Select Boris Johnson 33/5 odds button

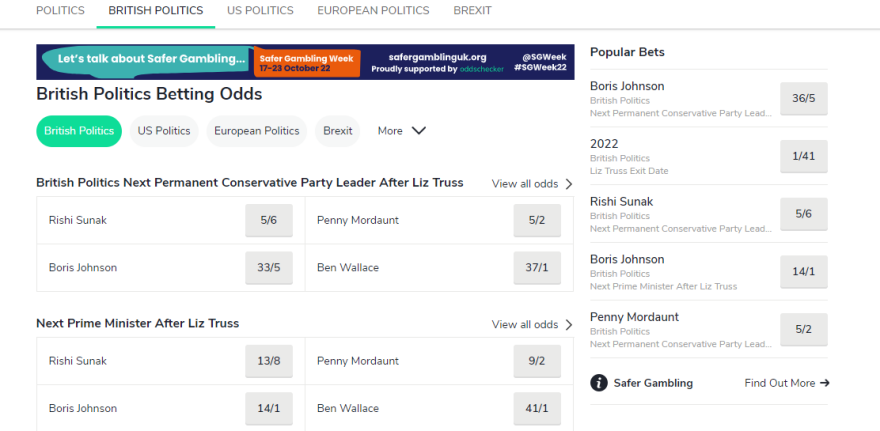[x=268, y=268]
